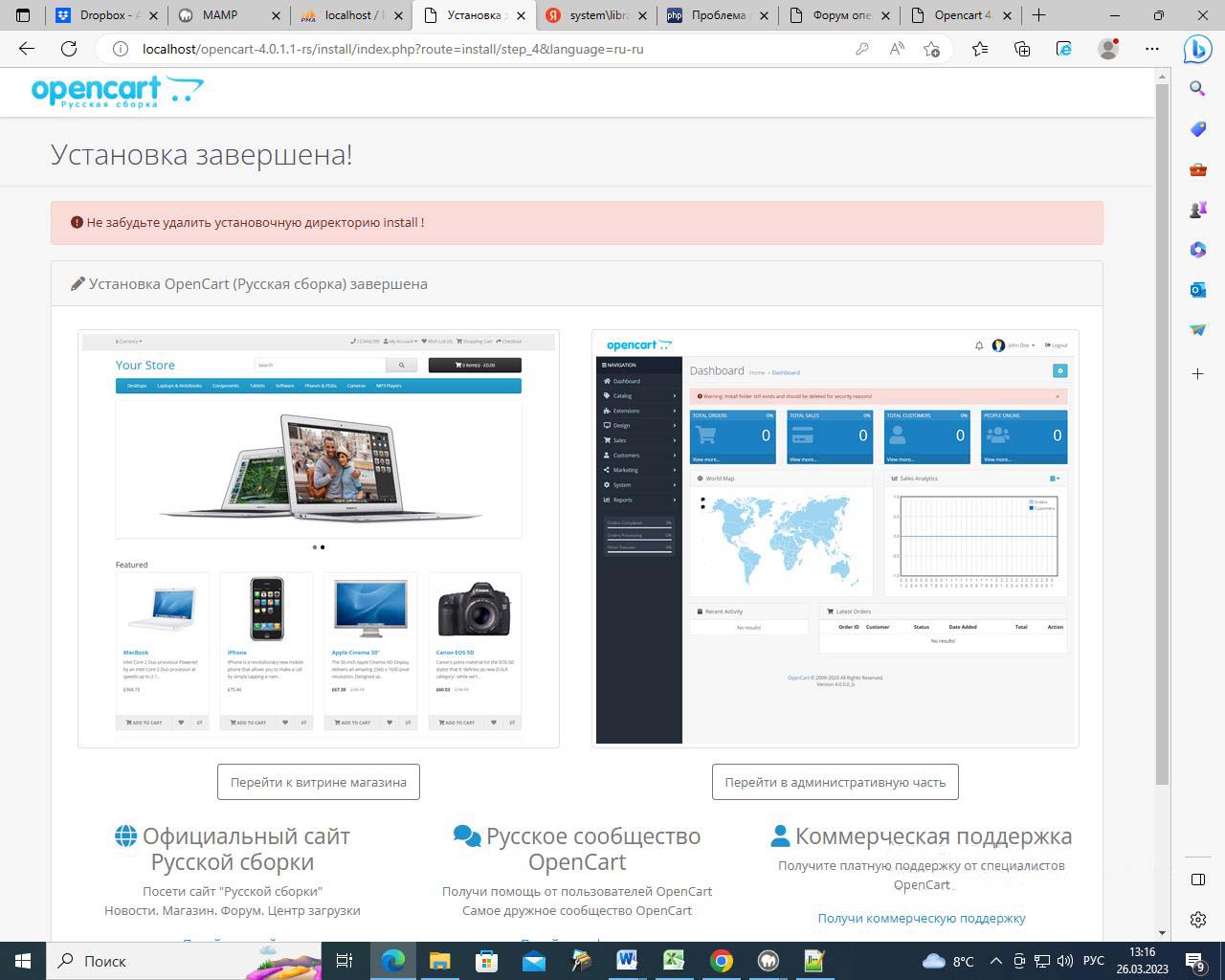
Task: Add page to favorites star icon
Action: 931,49
